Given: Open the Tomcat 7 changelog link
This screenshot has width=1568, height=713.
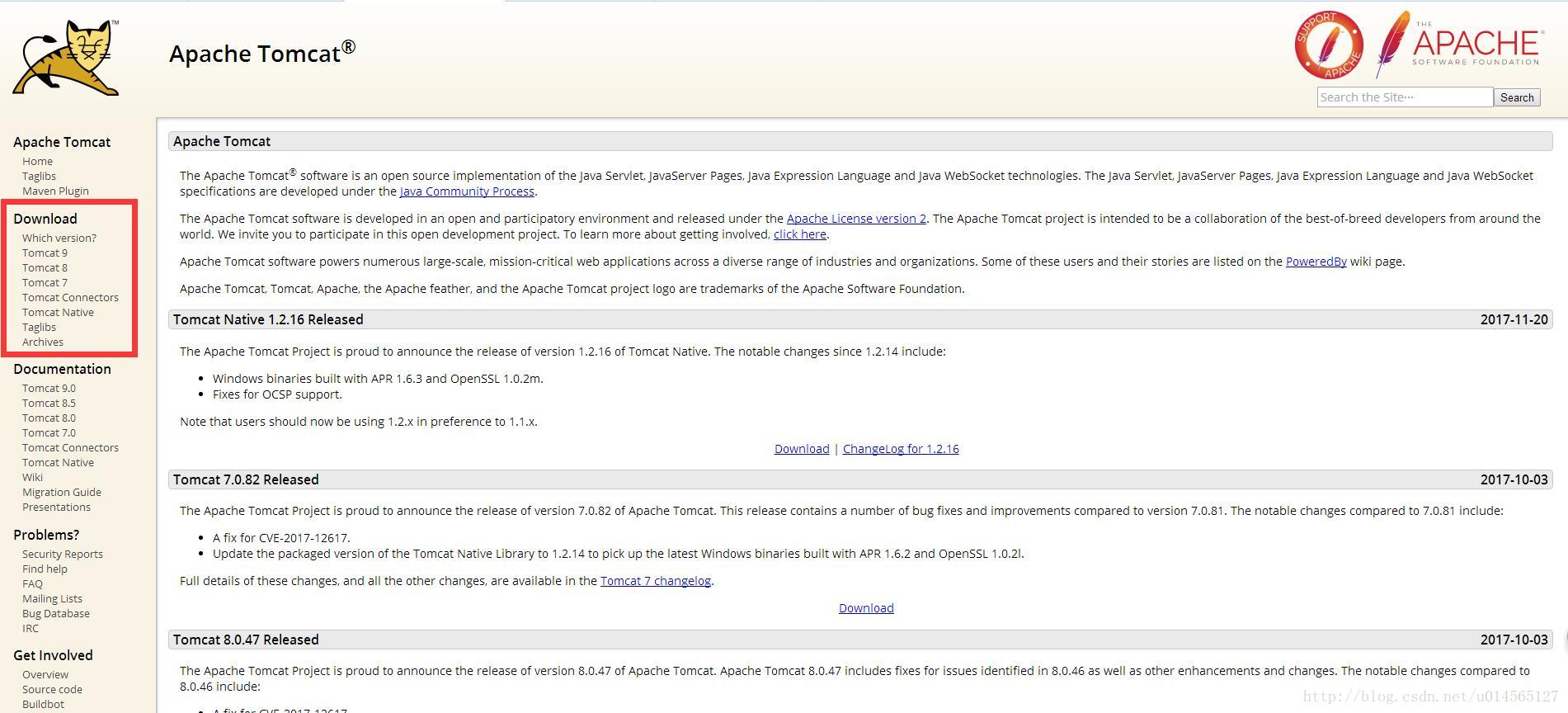Looking at the screenshot, I should coord(656,581).
